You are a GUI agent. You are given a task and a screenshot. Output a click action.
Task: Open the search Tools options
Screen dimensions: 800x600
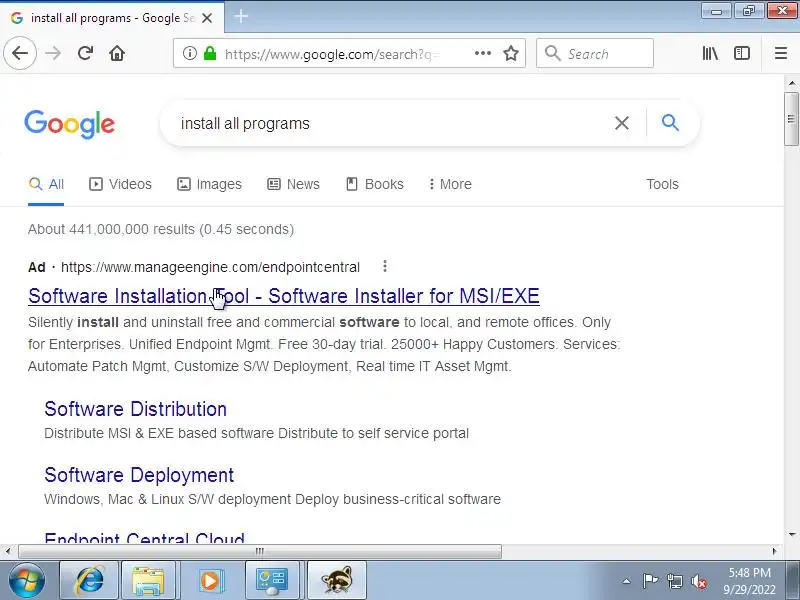[x=662, y=184]
